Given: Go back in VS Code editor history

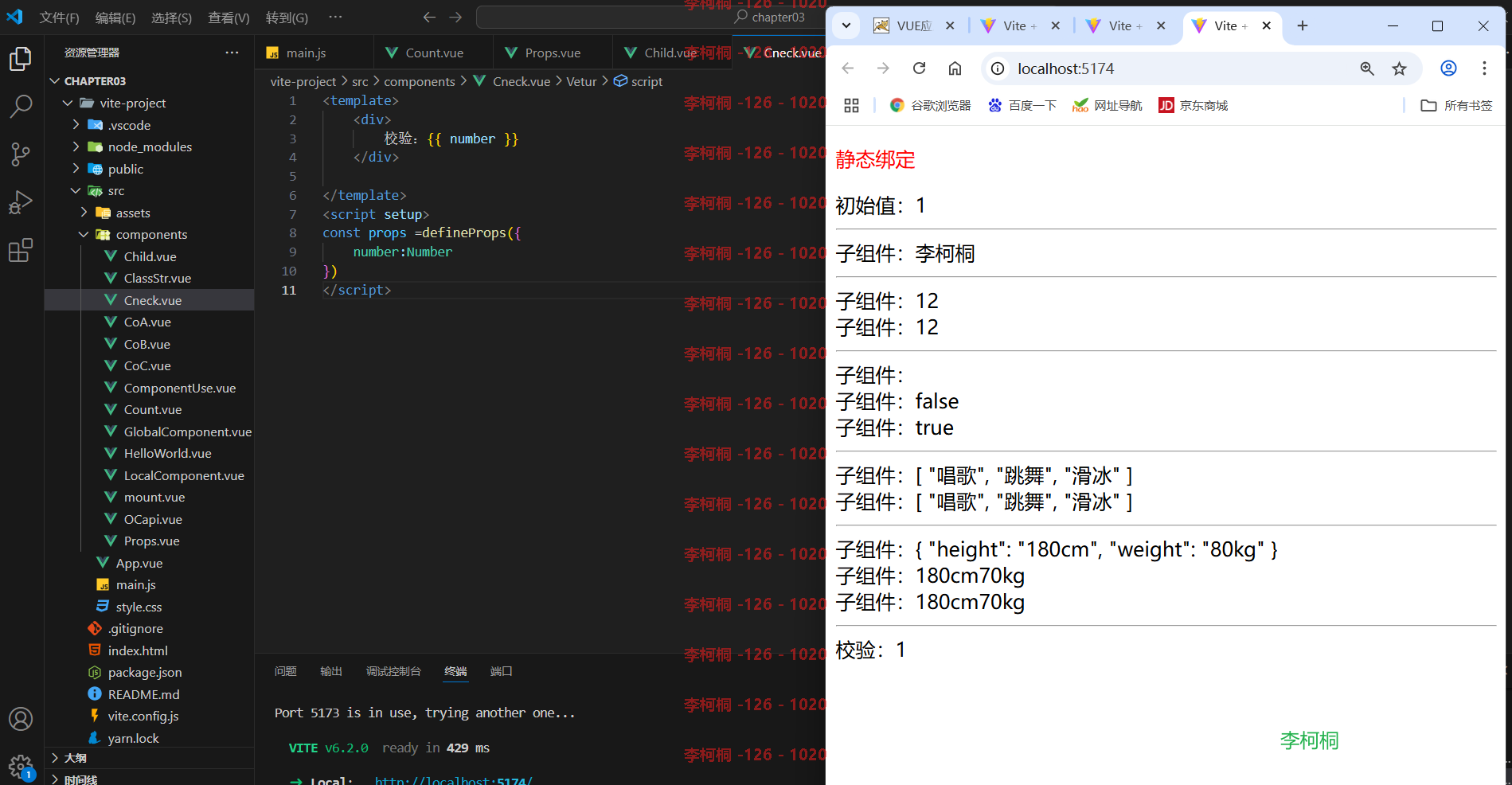Looking at the screenshot, I should 429,18.
